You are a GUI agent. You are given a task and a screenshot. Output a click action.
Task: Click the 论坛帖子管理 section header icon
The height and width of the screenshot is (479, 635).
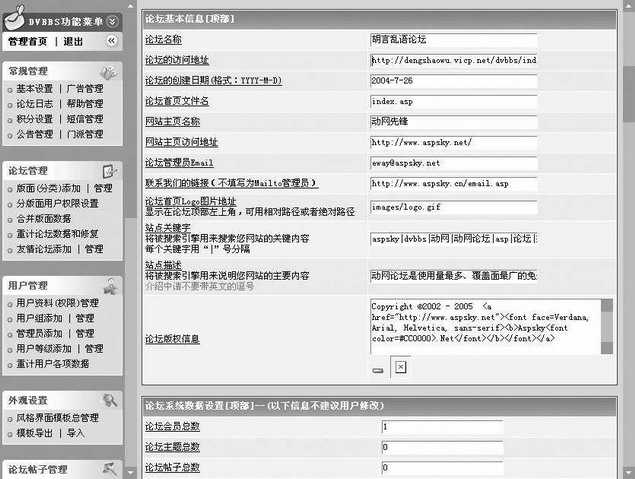pos(111,468)
